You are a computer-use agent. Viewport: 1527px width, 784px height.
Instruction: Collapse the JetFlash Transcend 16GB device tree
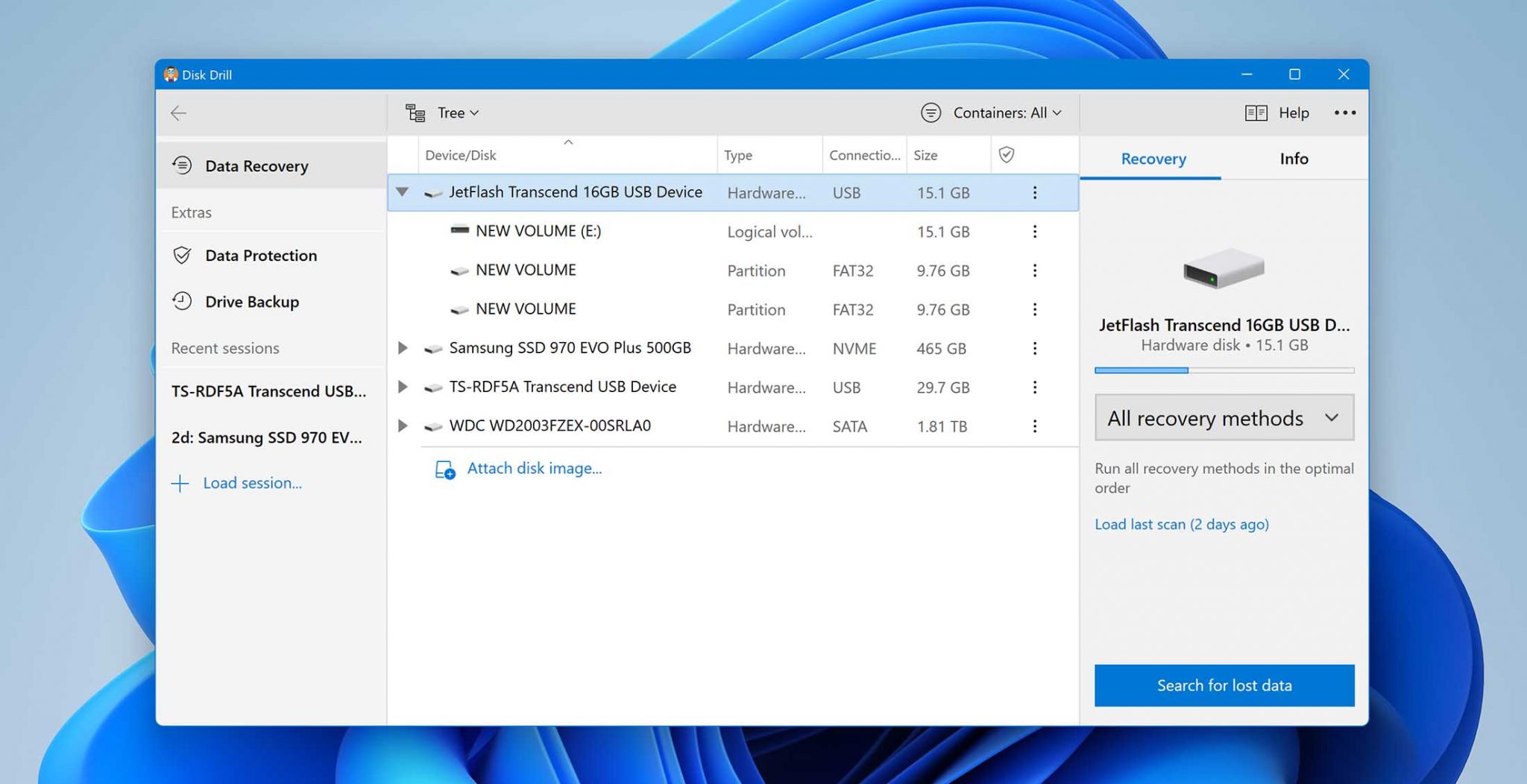pos(402,192)
